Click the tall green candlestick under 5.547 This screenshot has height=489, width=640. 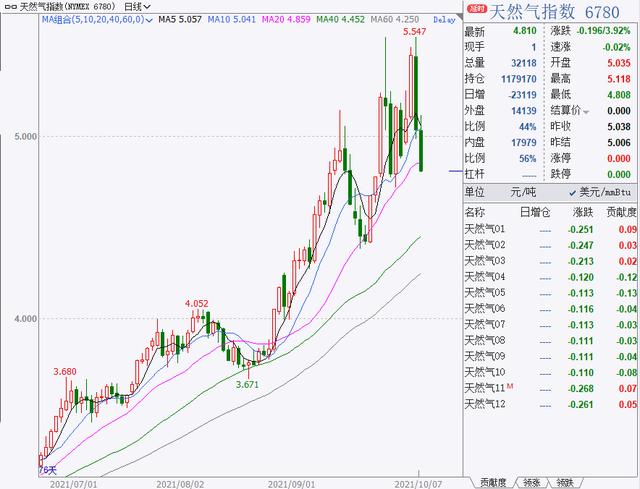pos(416,93)
